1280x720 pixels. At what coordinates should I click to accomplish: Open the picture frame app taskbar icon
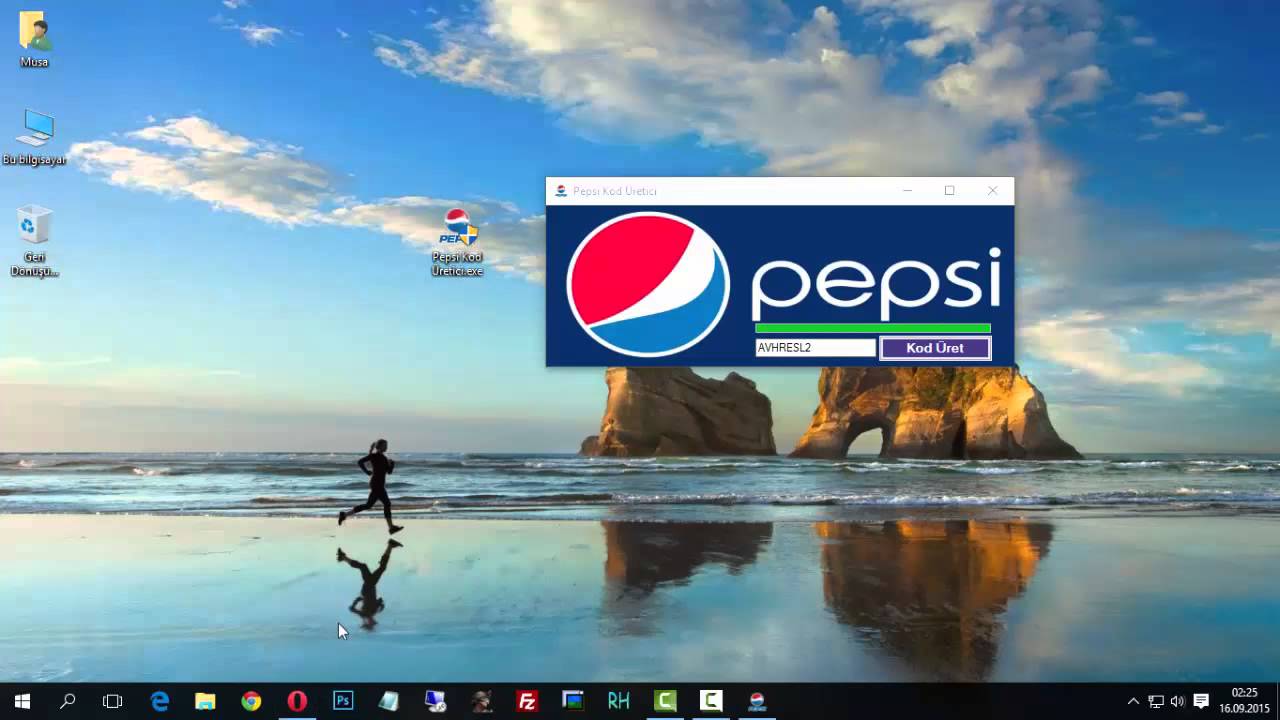[573, 701]
